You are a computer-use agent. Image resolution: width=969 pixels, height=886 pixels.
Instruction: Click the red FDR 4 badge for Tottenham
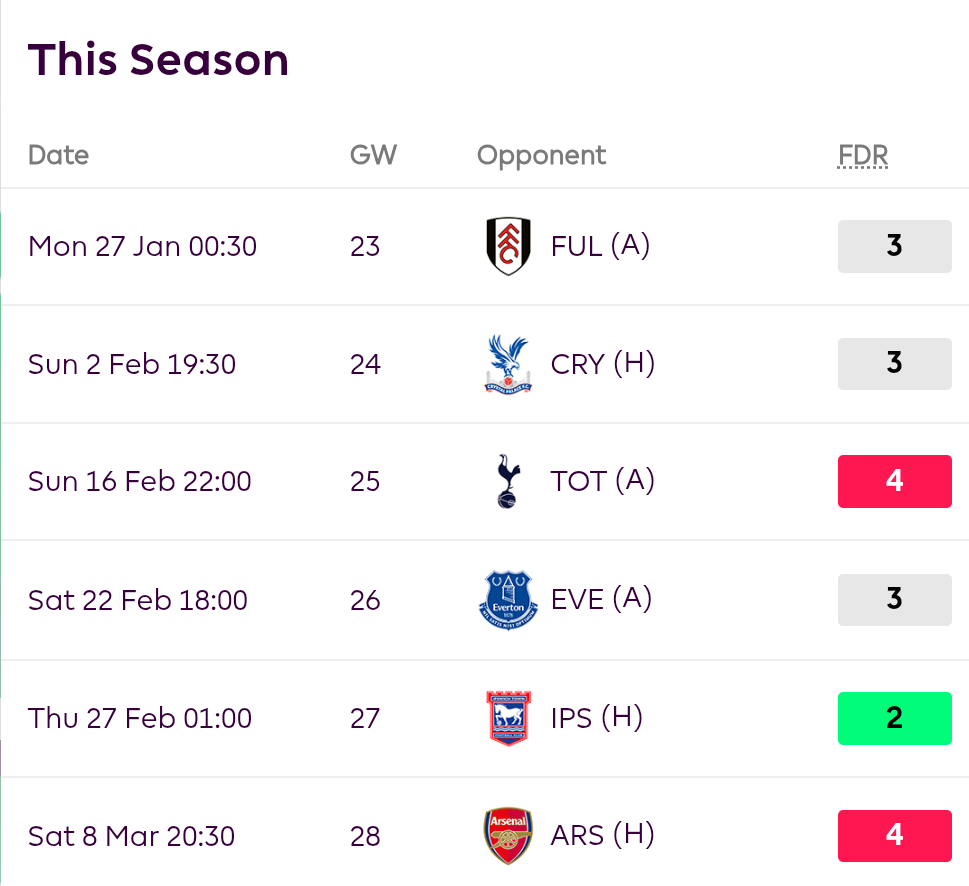(894, 481)
